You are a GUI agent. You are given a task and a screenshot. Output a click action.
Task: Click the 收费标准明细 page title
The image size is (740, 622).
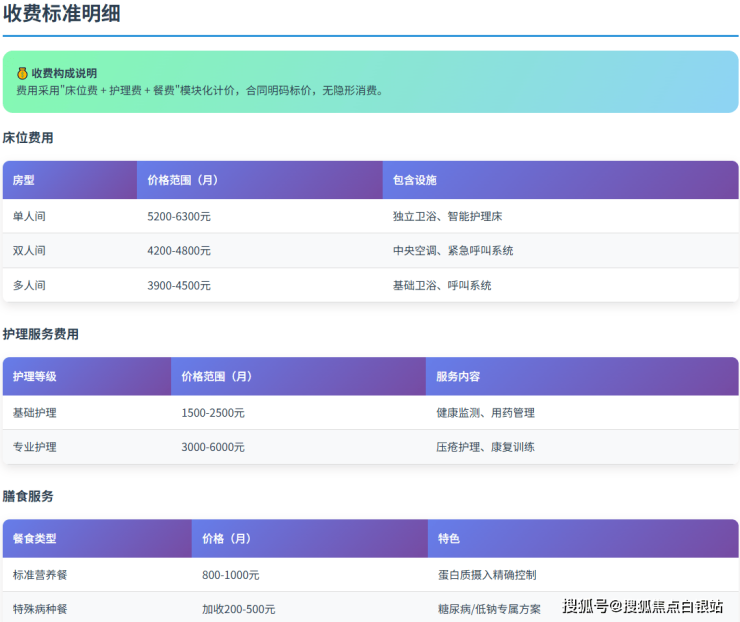[x=62, y=14]
